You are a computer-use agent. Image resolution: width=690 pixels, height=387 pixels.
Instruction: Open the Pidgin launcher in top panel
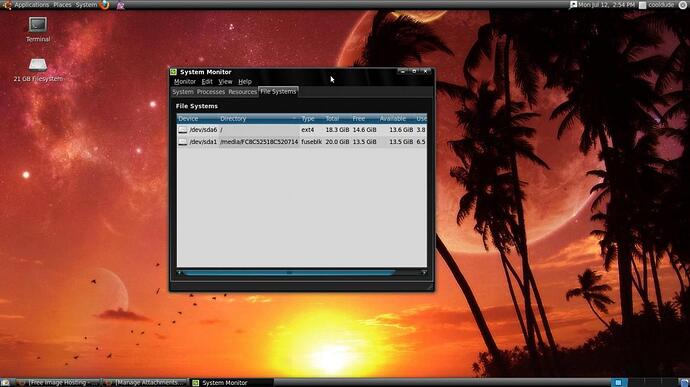point(120,5)
